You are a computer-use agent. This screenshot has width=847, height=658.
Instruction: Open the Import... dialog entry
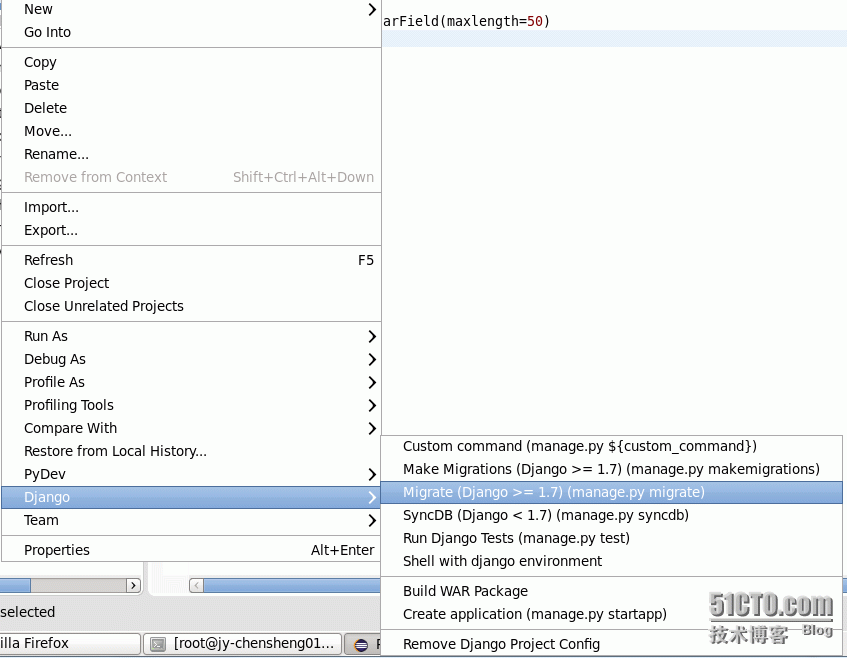point(191,207)
